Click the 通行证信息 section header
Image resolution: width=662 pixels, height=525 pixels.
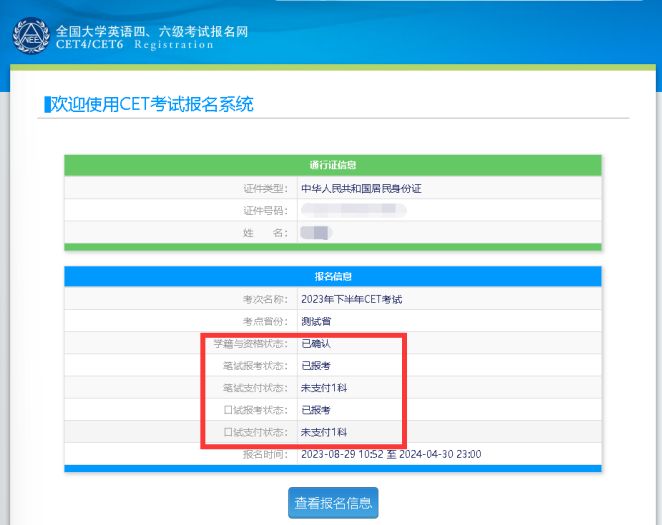coord(333,165)
